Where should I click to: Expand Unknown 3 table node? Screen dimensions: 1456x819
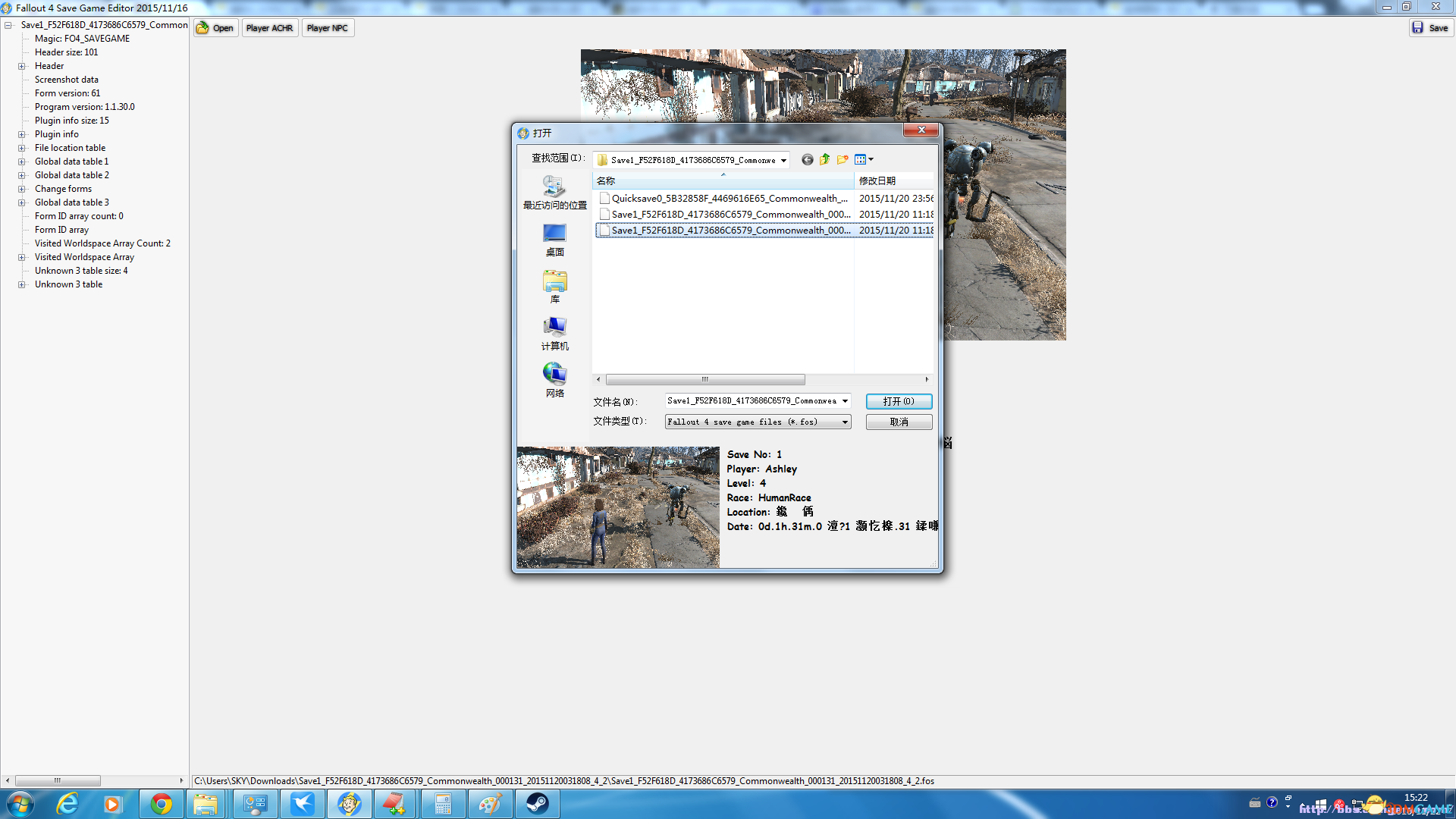(x=22, y=284)
